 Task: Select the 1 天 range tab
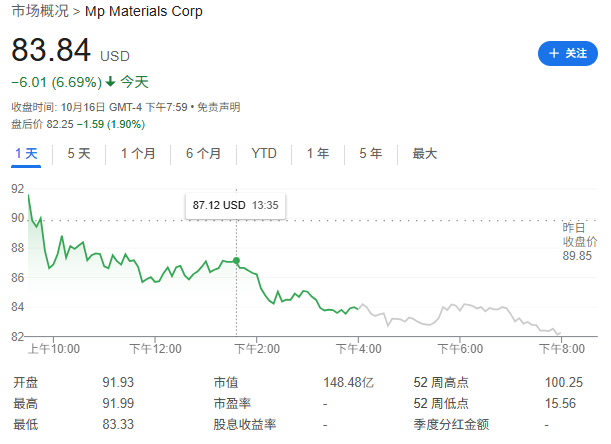click(x=26, y=154)
